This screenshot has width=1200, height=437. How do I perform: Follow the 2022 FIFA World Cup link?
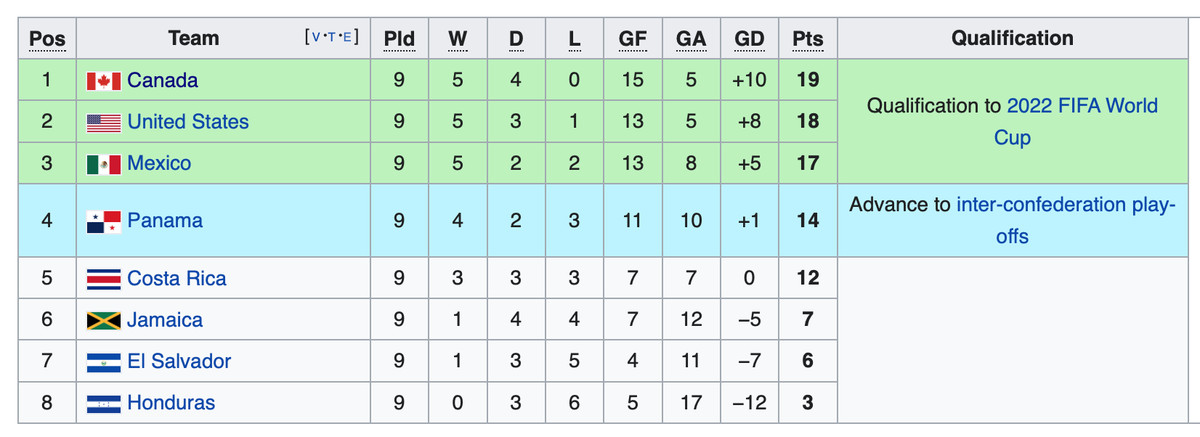click(x=1081, y=106)
